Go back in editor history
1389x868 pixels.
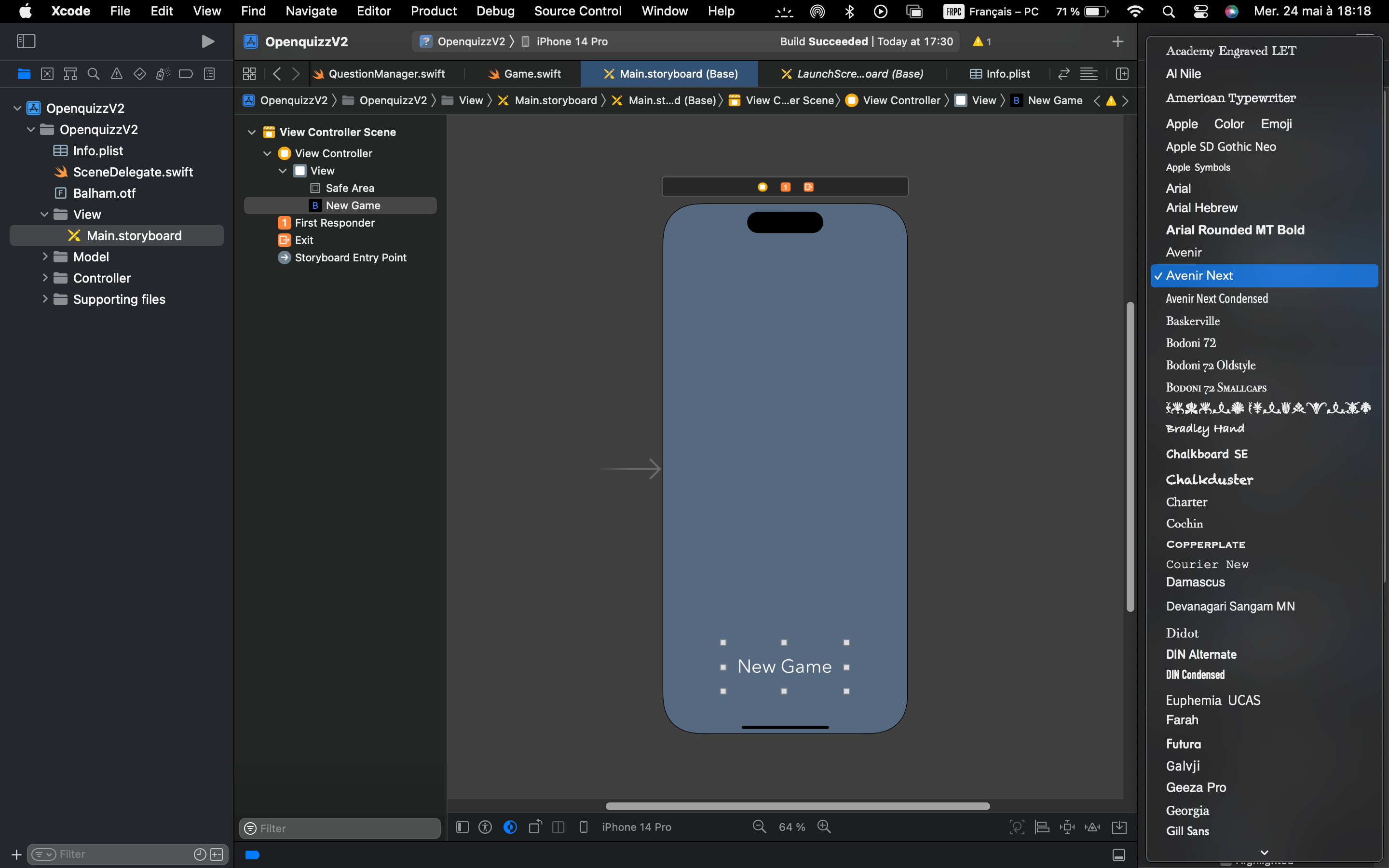click(277, 74)
